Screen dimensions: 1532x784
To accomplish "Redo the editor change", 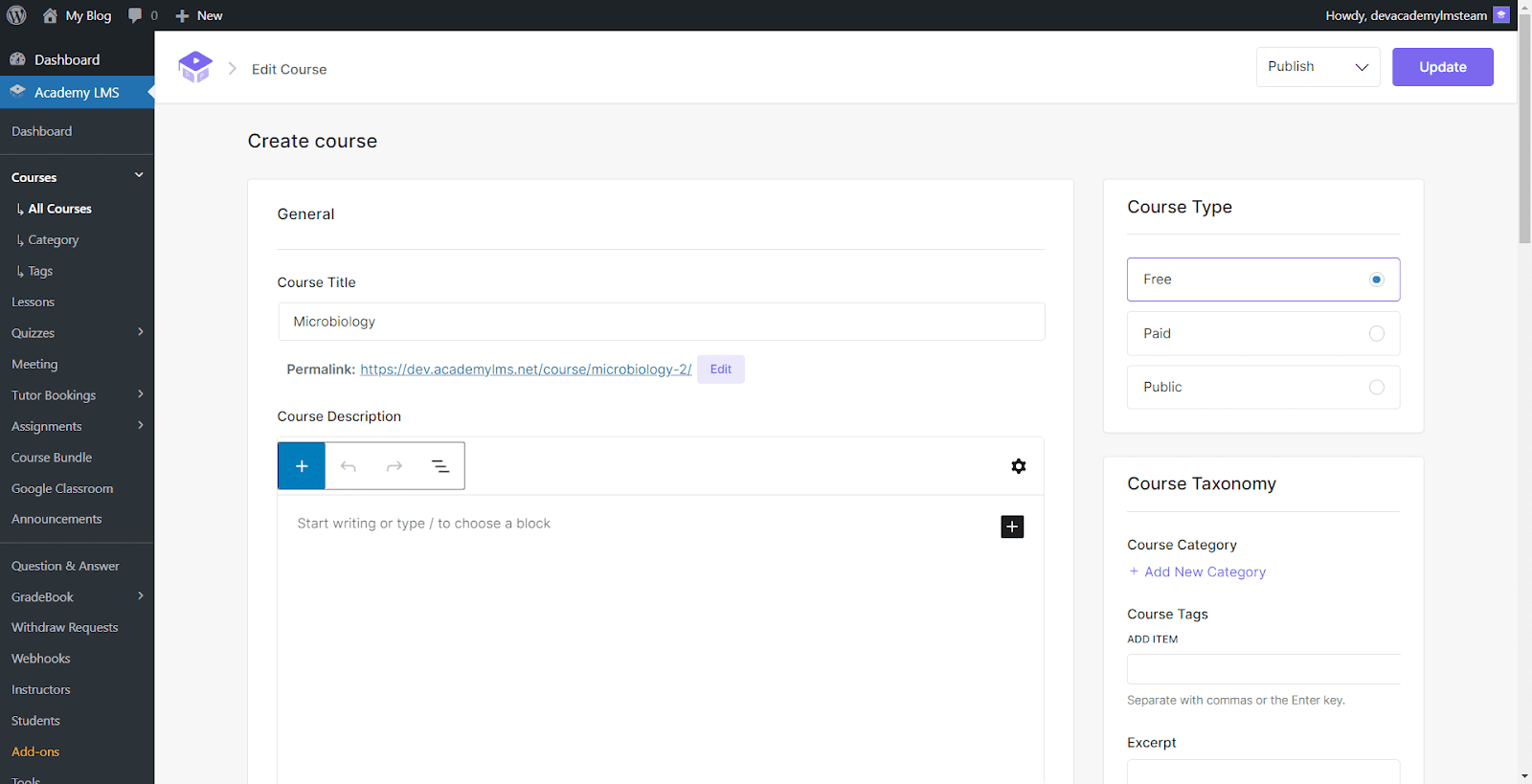I will tap(394, 466).
